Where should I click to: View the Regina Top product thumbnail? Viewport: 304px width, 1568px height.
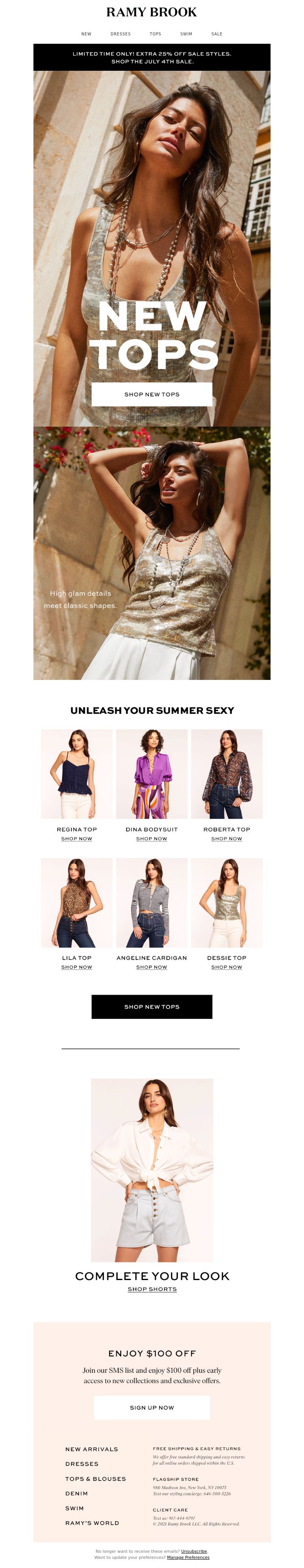(x=77, y=774)
